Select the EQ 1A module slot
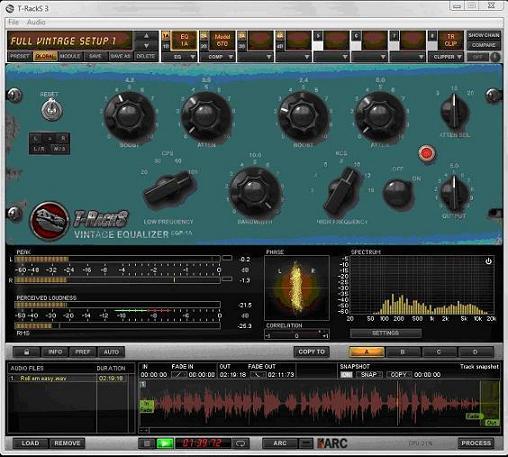Viewport: 508px width, 457px height. pos(184,40)
